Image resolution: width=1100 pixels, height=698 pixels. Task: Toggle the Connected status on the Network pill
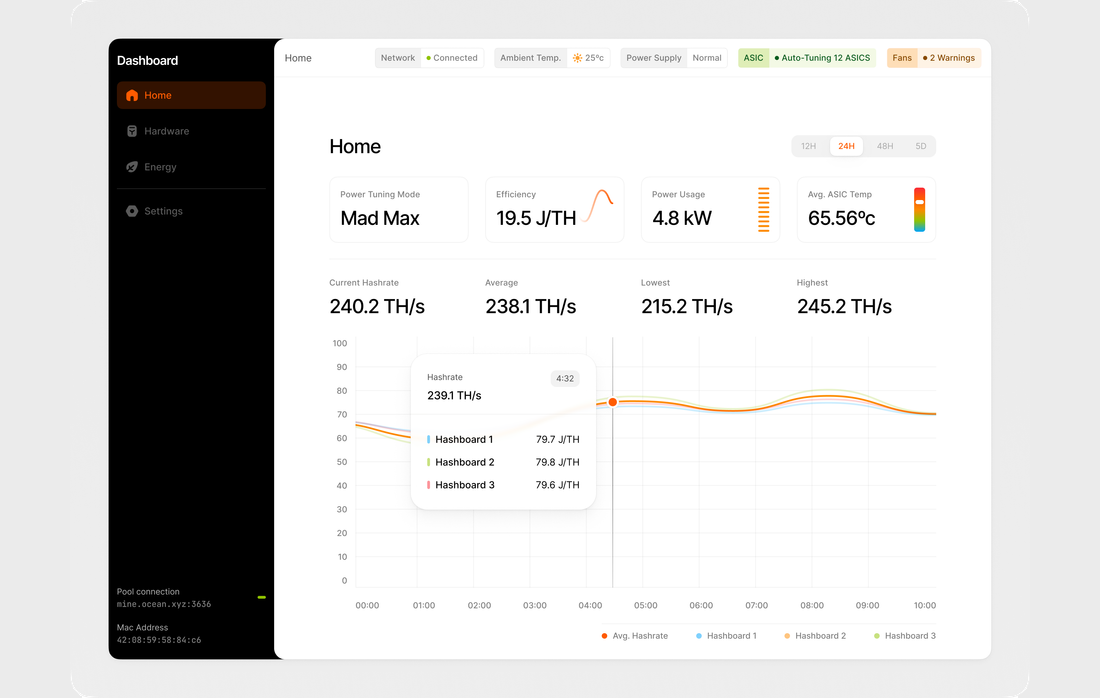click(453, 58)
